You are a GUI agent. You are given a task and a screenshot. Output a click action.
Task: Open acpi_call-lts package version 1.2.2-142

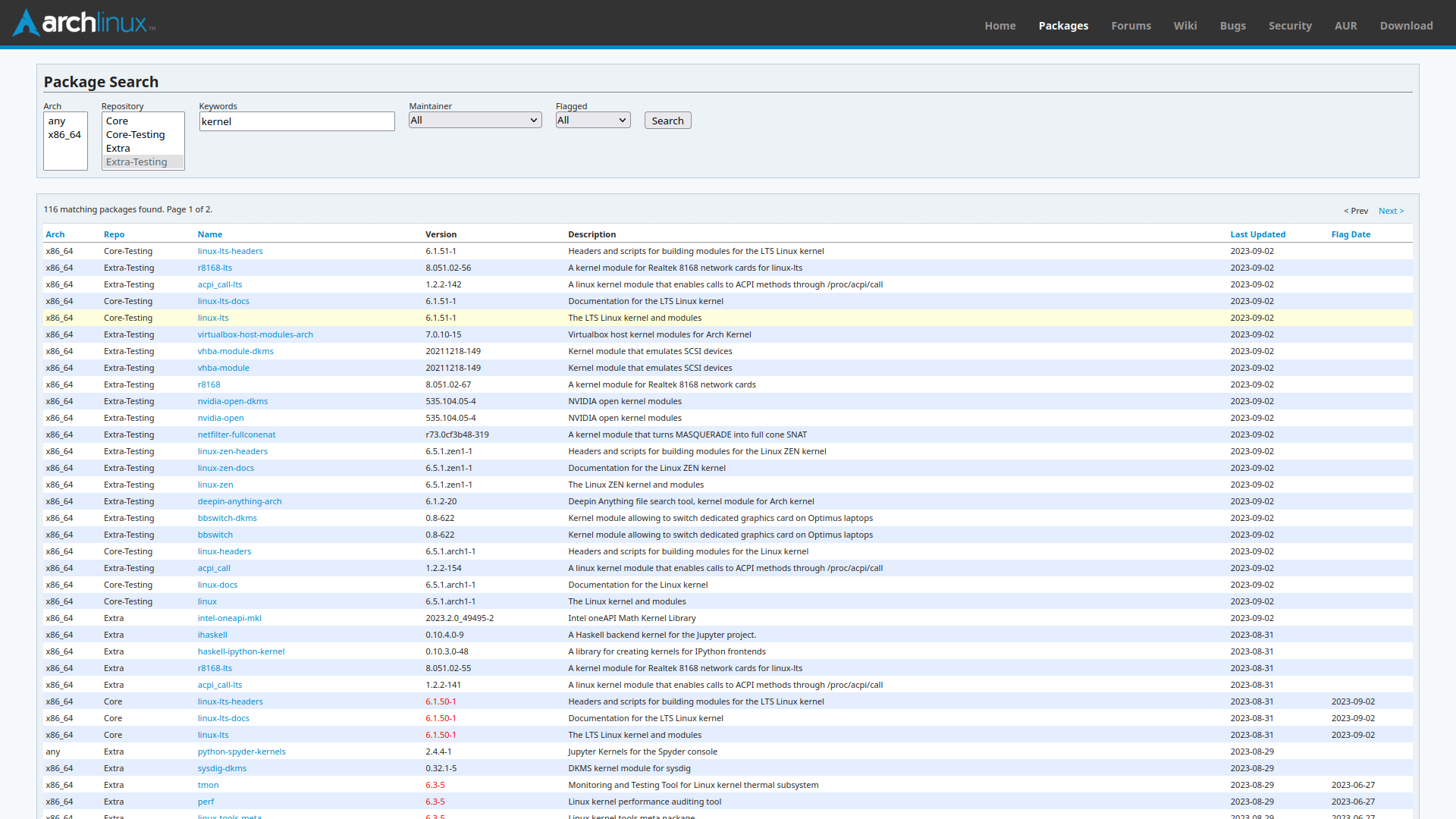coord(220,284)
